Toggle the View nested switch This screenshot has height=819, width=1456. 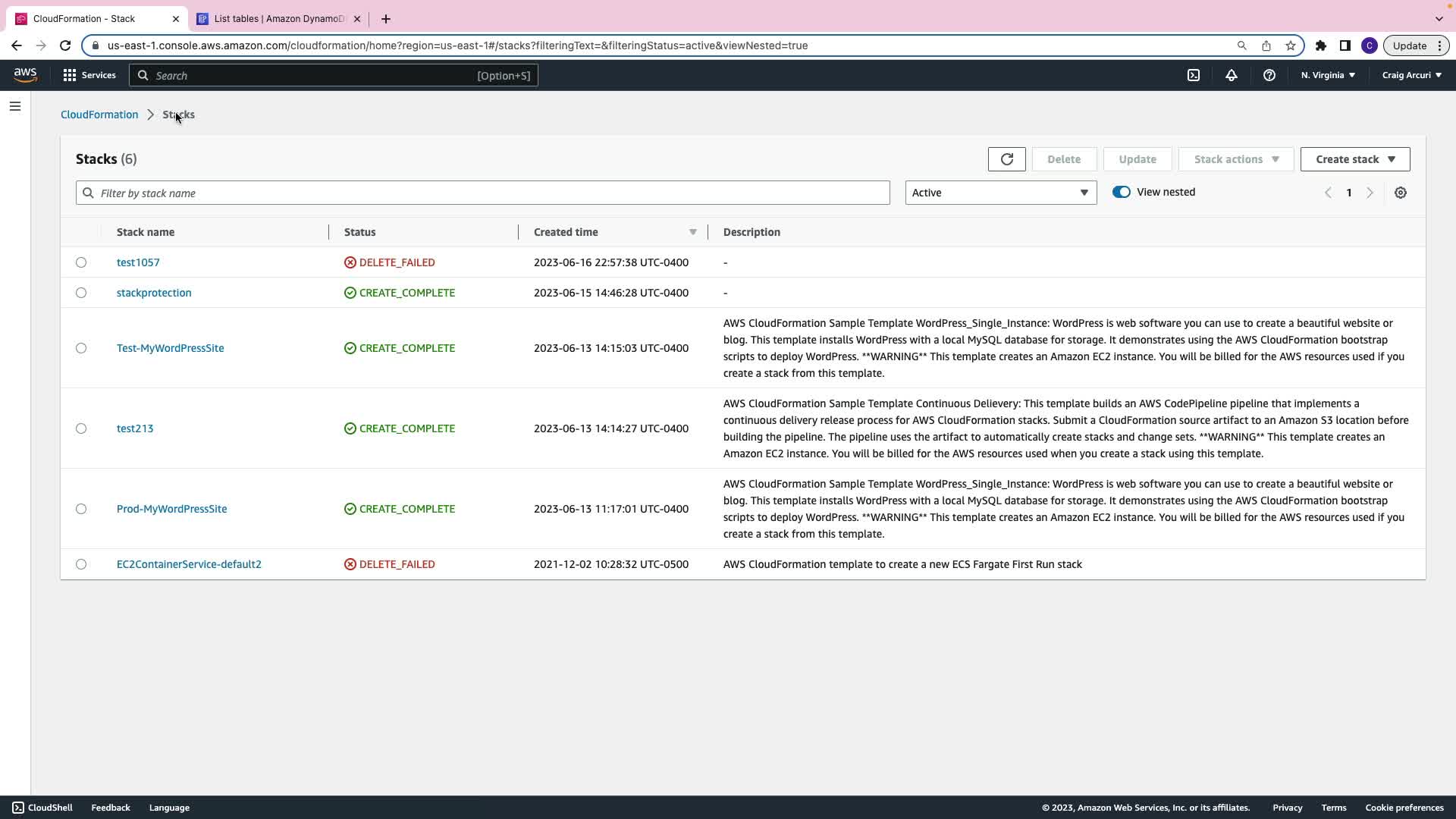1121,192
